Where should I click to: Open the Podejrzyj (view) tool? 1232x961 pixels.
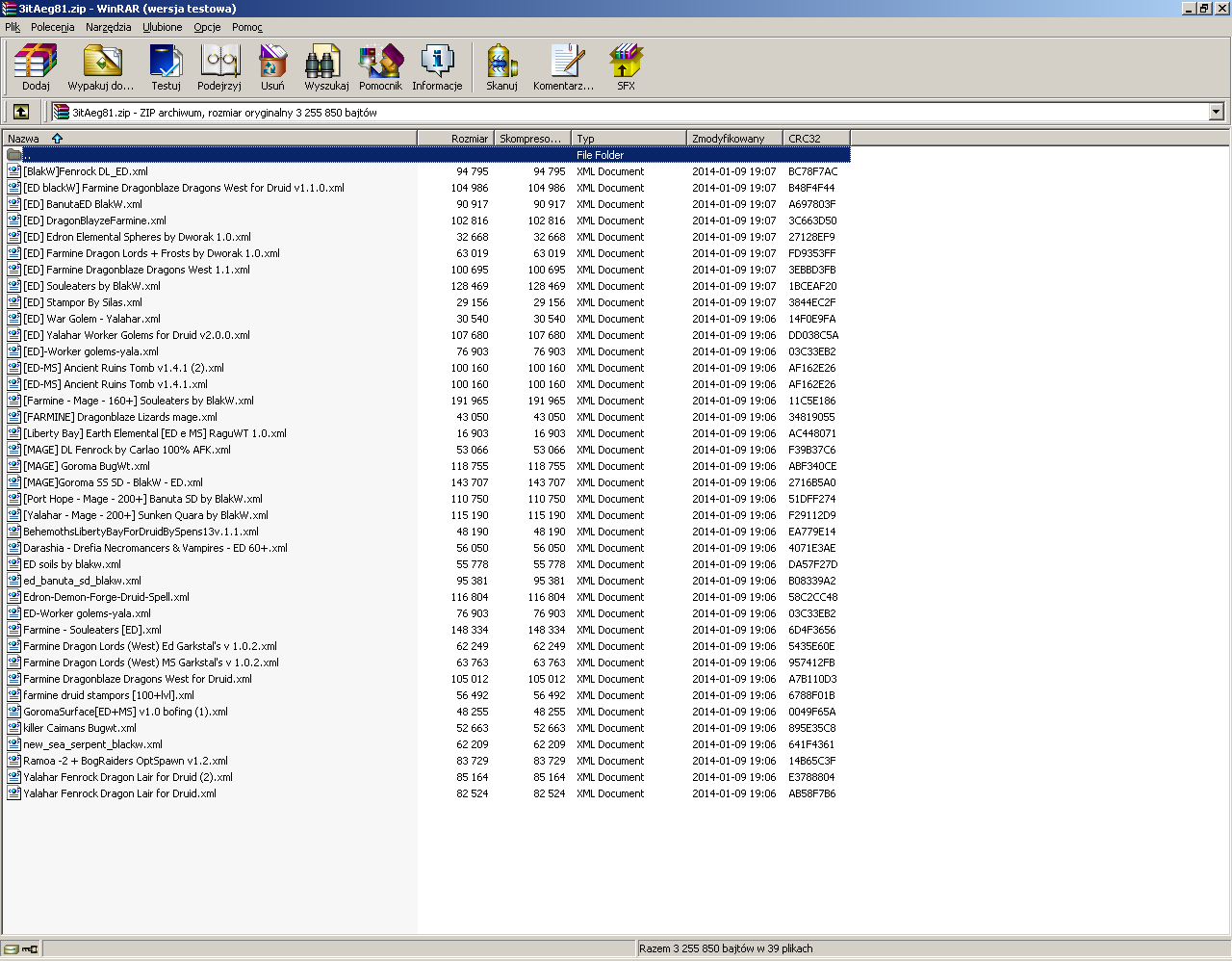pyautogui.click(x=219, y=66)
